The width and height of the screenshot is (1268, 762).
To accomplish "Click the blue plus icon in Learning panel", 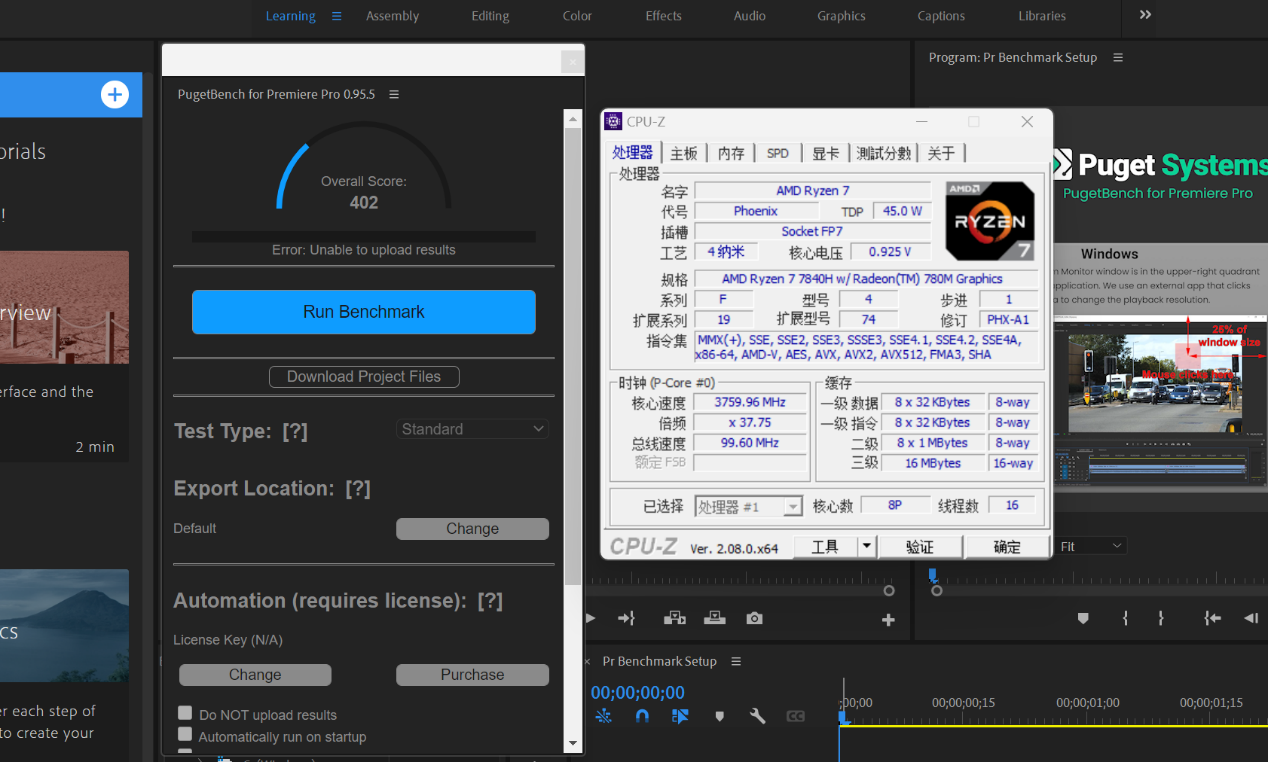I will pyautogui.click(x=115, y=95).
